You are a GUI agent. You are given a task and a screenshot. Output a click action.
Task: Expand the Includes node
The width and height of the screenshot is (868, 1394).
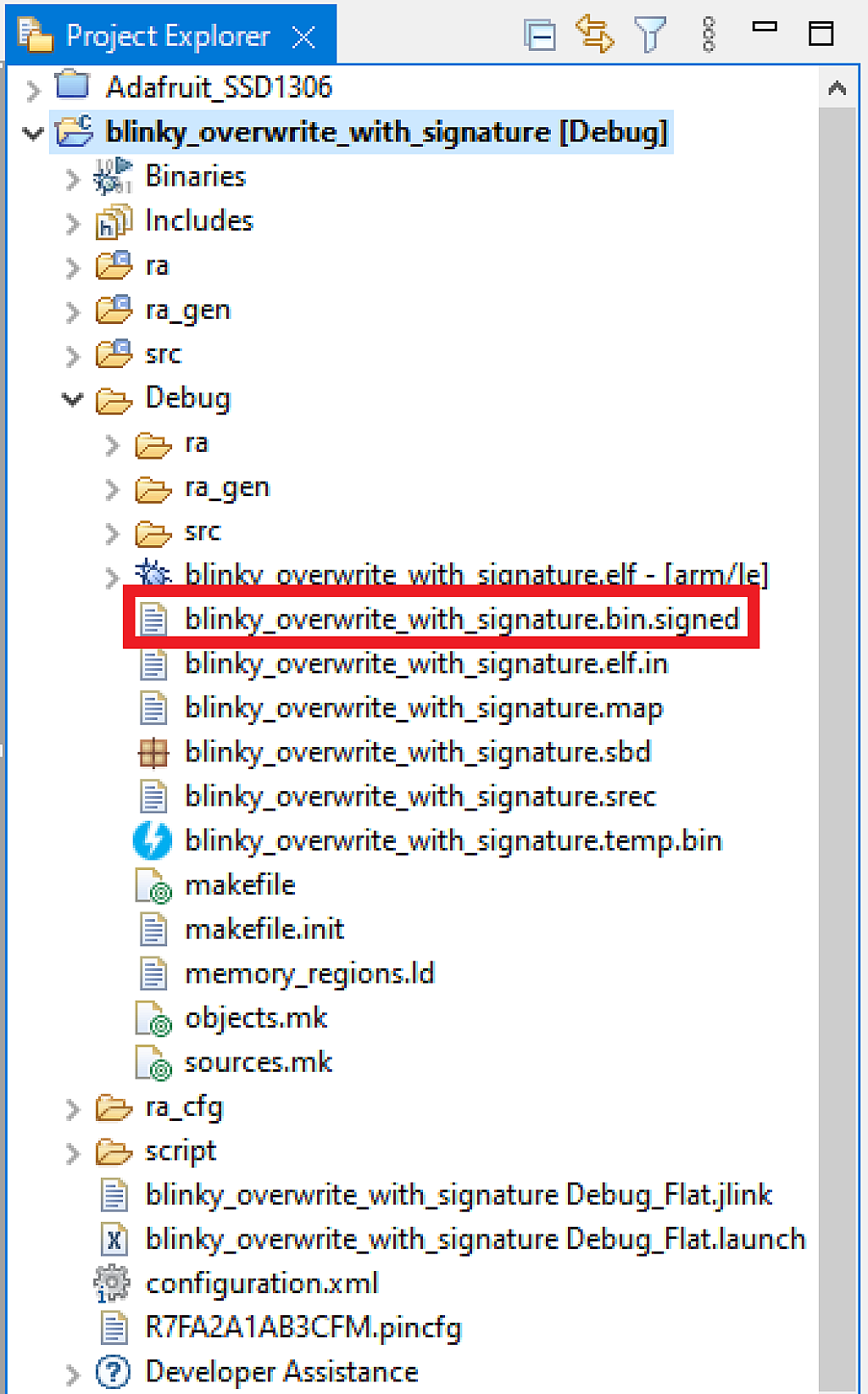(x=73, y=223)
